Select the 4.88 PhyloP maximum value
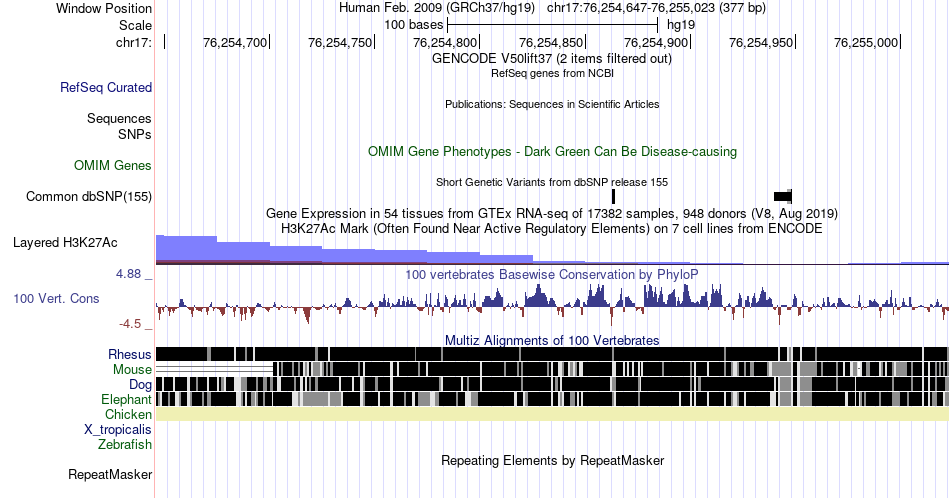Viewport: 950px width, 498px height. coord(128,274)
